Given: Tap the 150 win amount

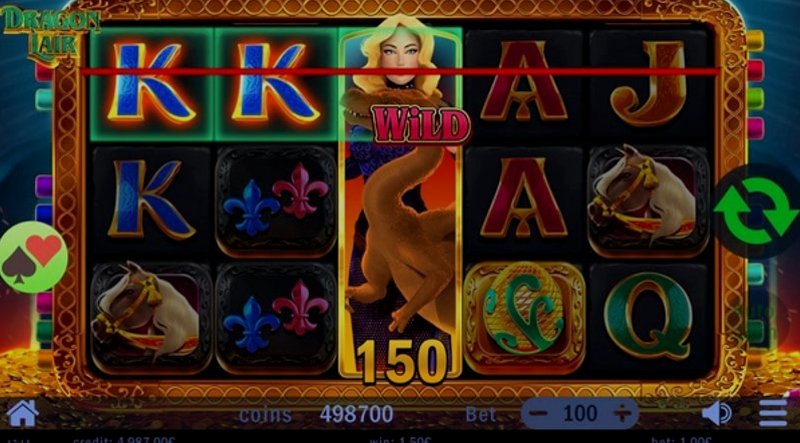Looking at the screenshot, I should click(403, 361).
